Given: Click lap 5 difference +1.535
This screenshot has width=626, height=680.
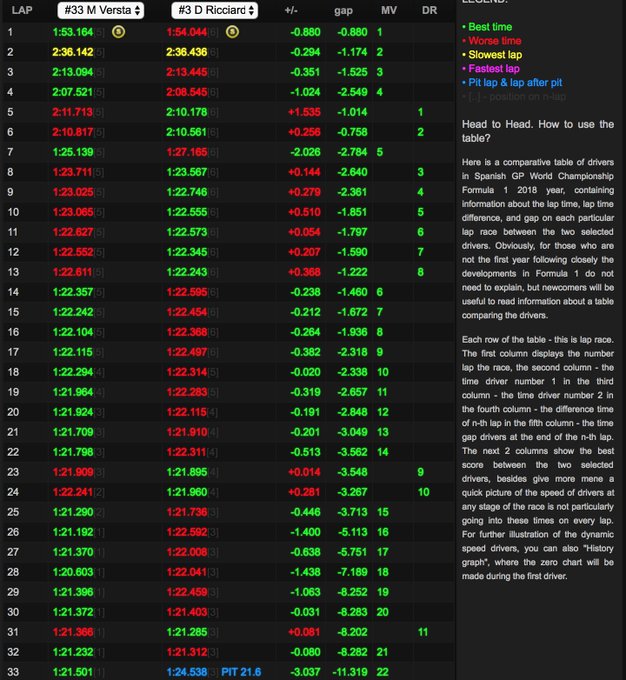Looking at the screenshot, I should click(x=304, y=112).
